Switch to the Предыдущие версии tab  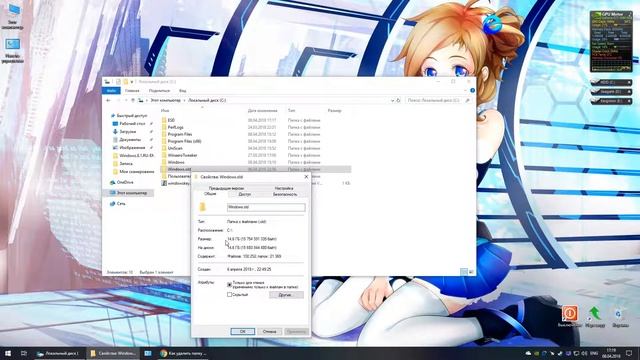tap(226, 188)
